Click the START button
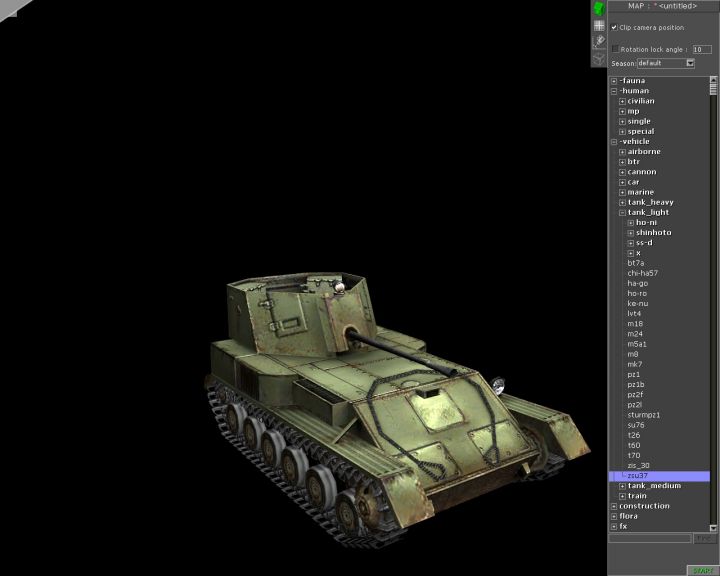The width and height of the screenshot is (720, 576). (x=702, y=570)
